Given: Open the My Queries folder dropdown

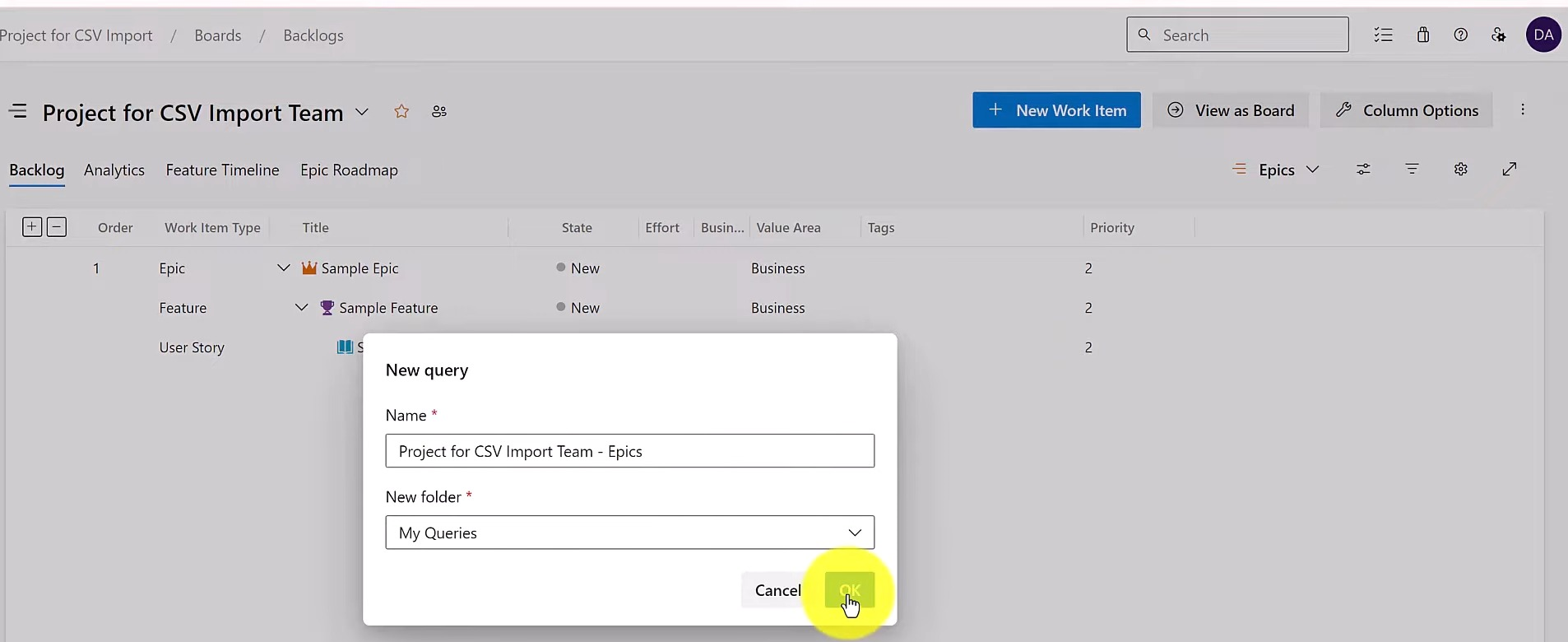Looking at the screenshot, I should 629,533.
